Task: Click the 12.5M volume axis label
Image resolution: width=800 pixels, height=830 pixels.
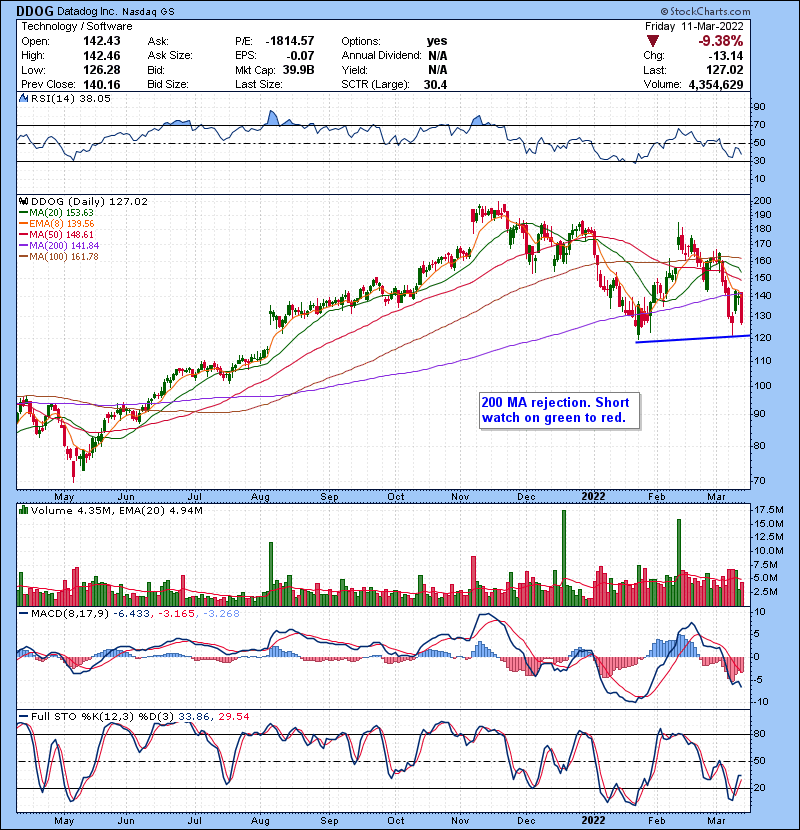Action: point(769,537)
